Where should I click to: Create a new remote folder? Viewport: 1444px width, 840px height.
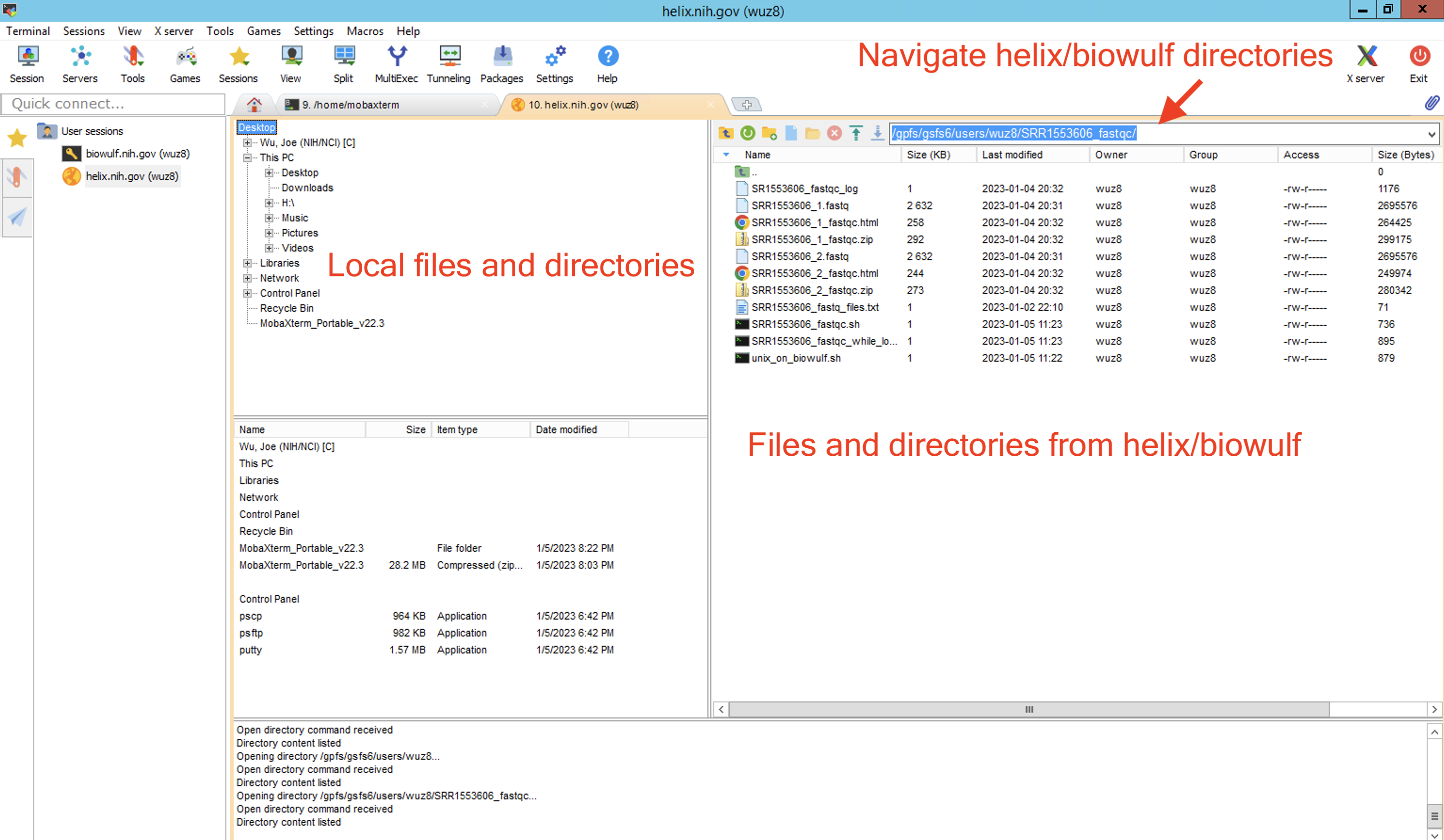[x=769, y=134]
